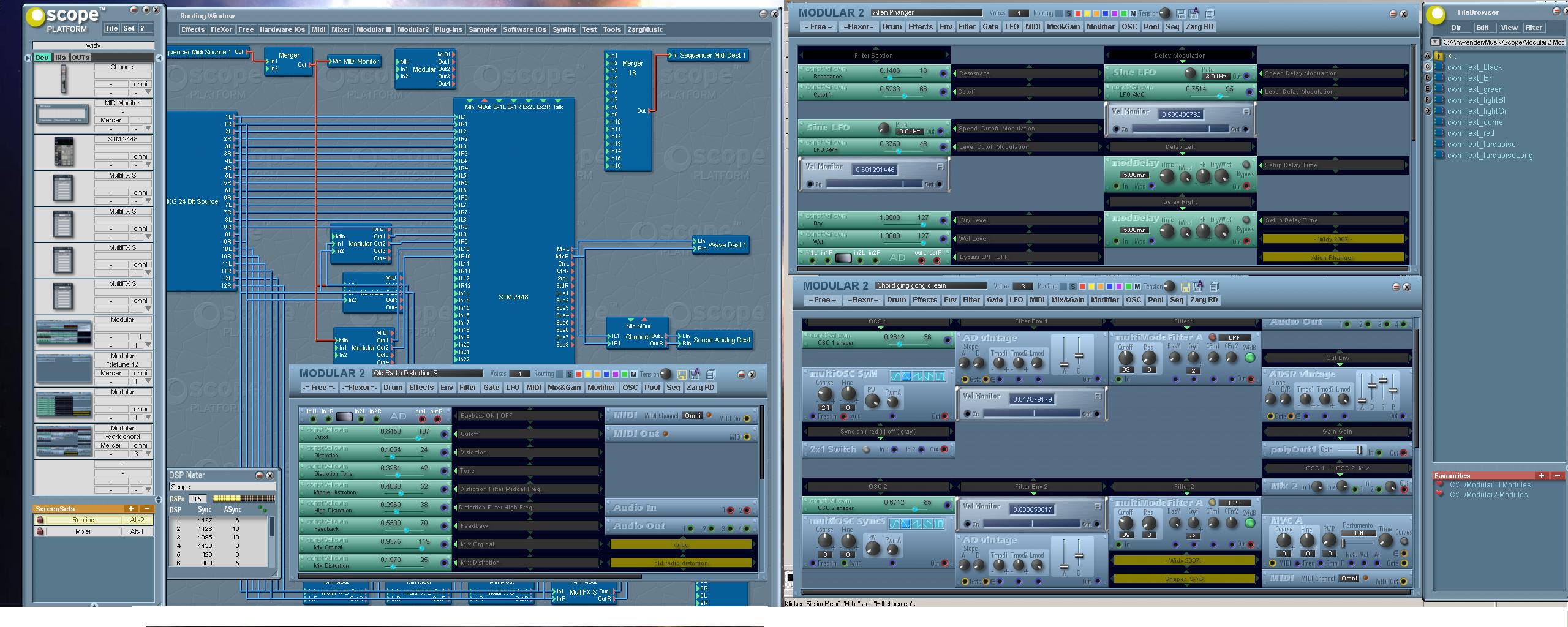The image size is (1568, 627).
Task: Click the M routing button in Alien Phanger window
Action: [x=1133, y=13]
